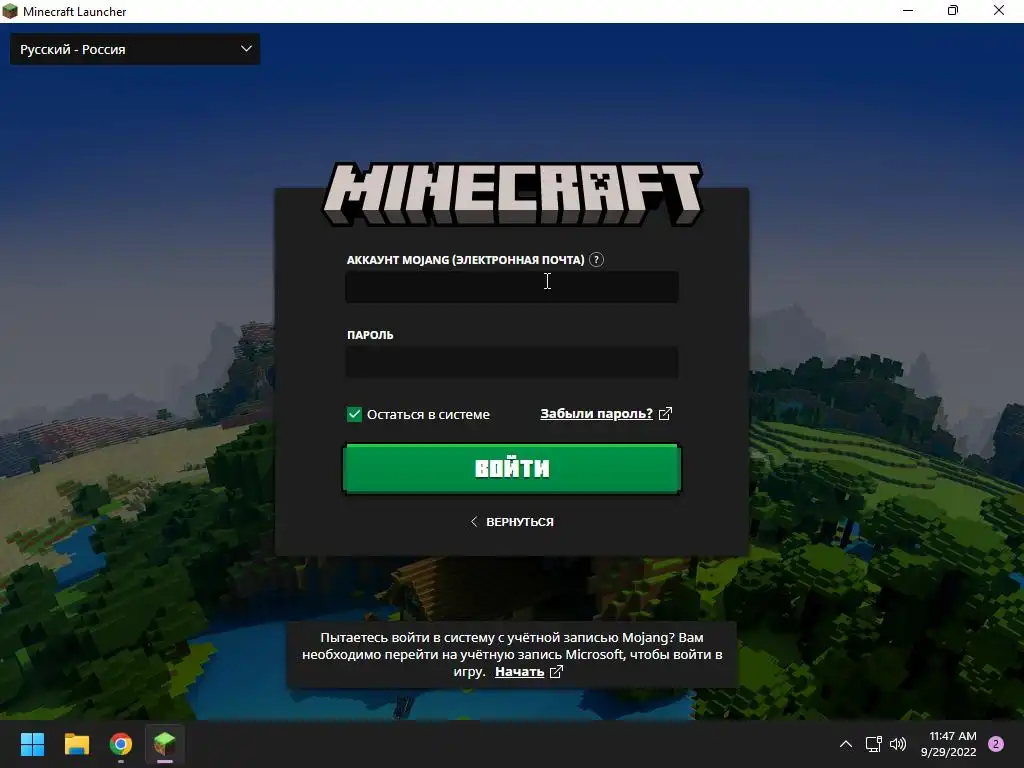1024x768 pixels.
Task: Open the Забыли пароль? link
Action: (596, 413)
